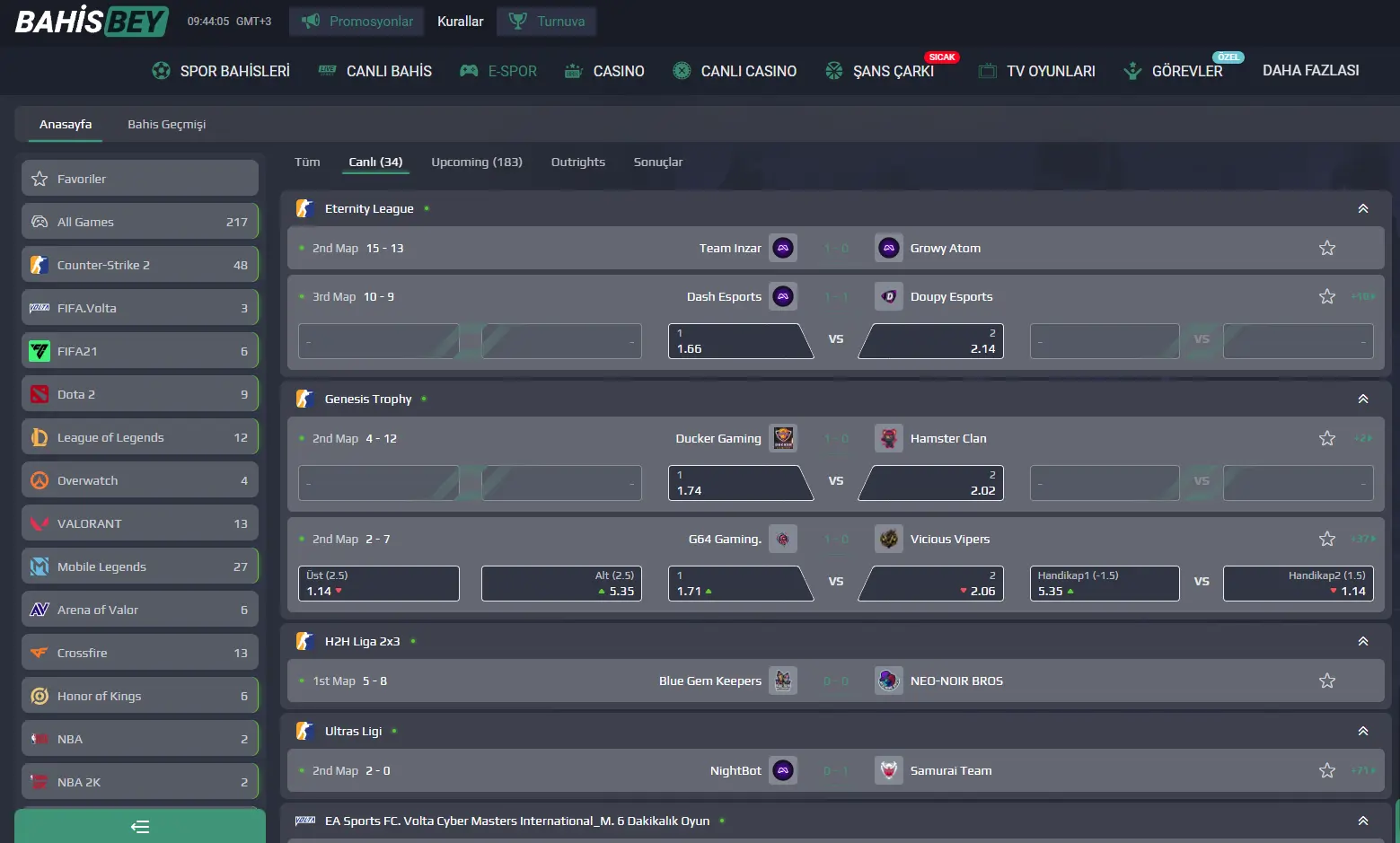Select Crossfire sidebar icon
Screen dimensions: 1400x843
[x=40, y=653]
